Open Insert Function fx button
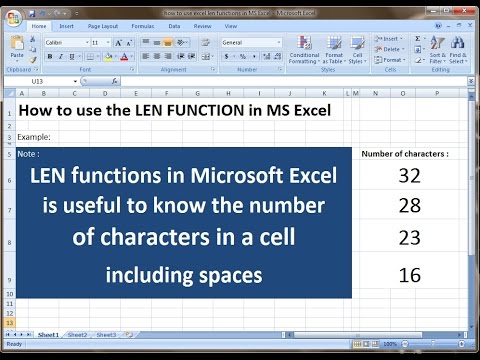Image resolution: width=480 pixels, height=360 pixels. [x=114, y=81]
